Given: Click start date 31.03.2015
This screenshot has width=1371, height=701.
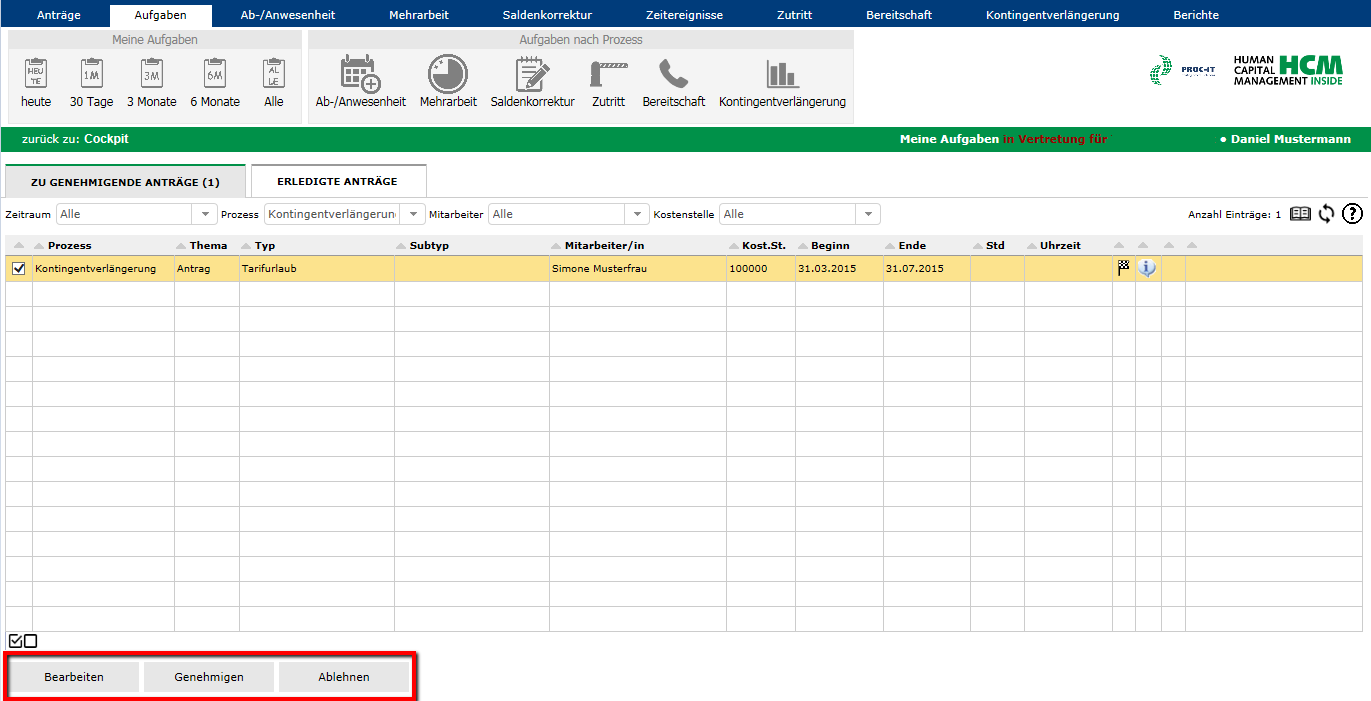Looking at the screenshot, I should [840, 268].
